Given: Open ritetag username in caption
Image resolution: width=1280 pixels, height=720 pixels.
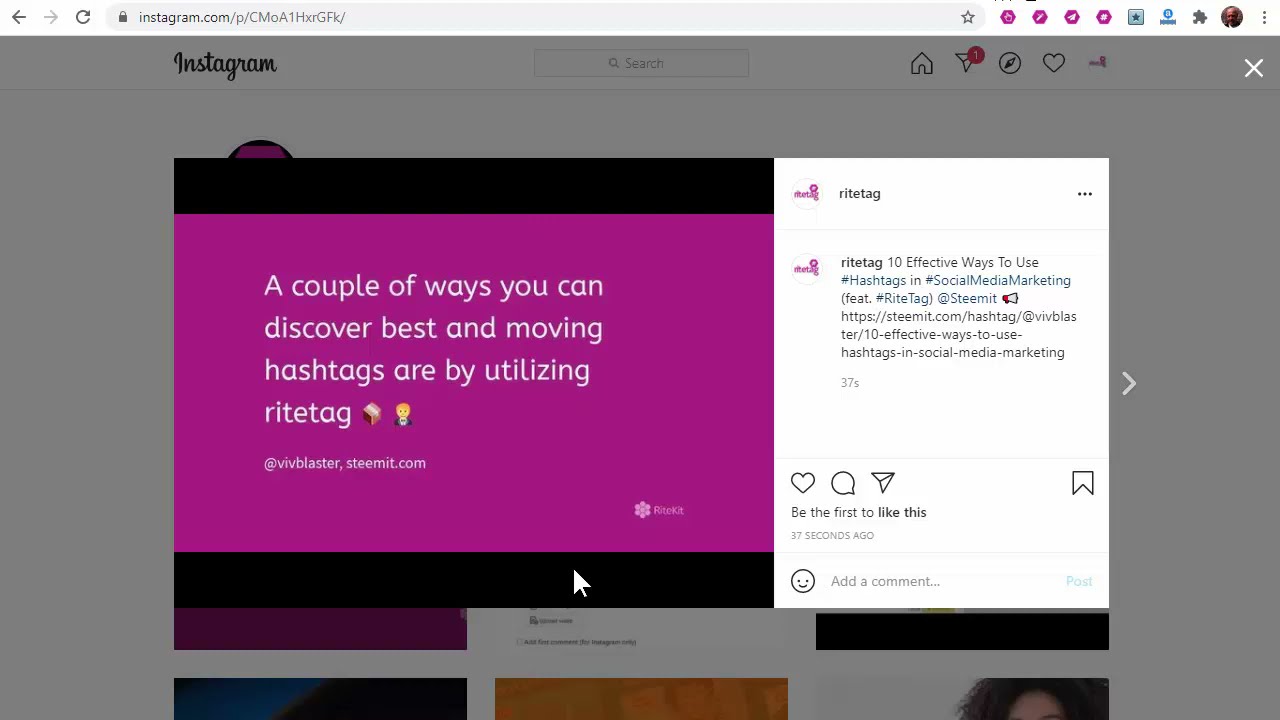Looking at the screenshot, I should click(862, 262).
